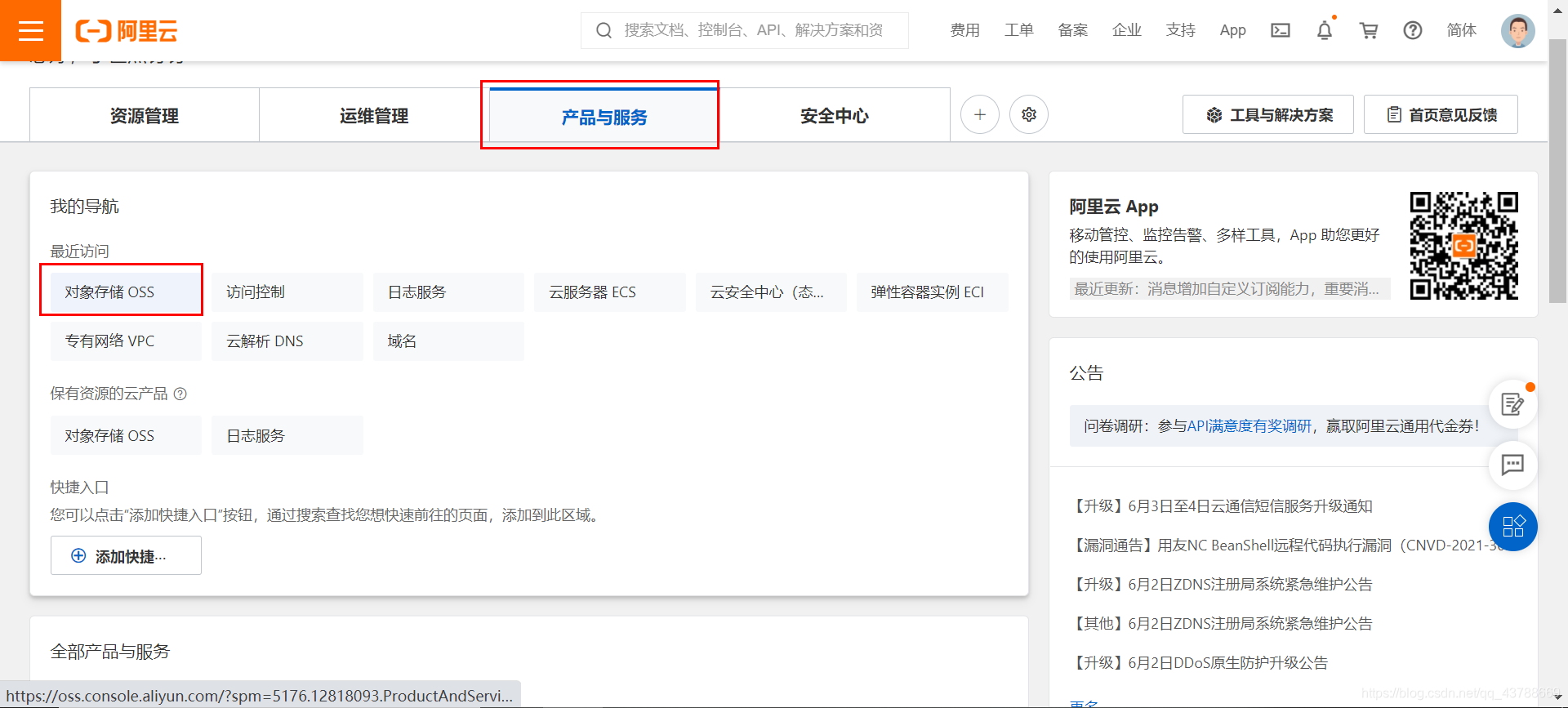Select 产品与服务 tab
The image size is (1568, 708).
604,116
